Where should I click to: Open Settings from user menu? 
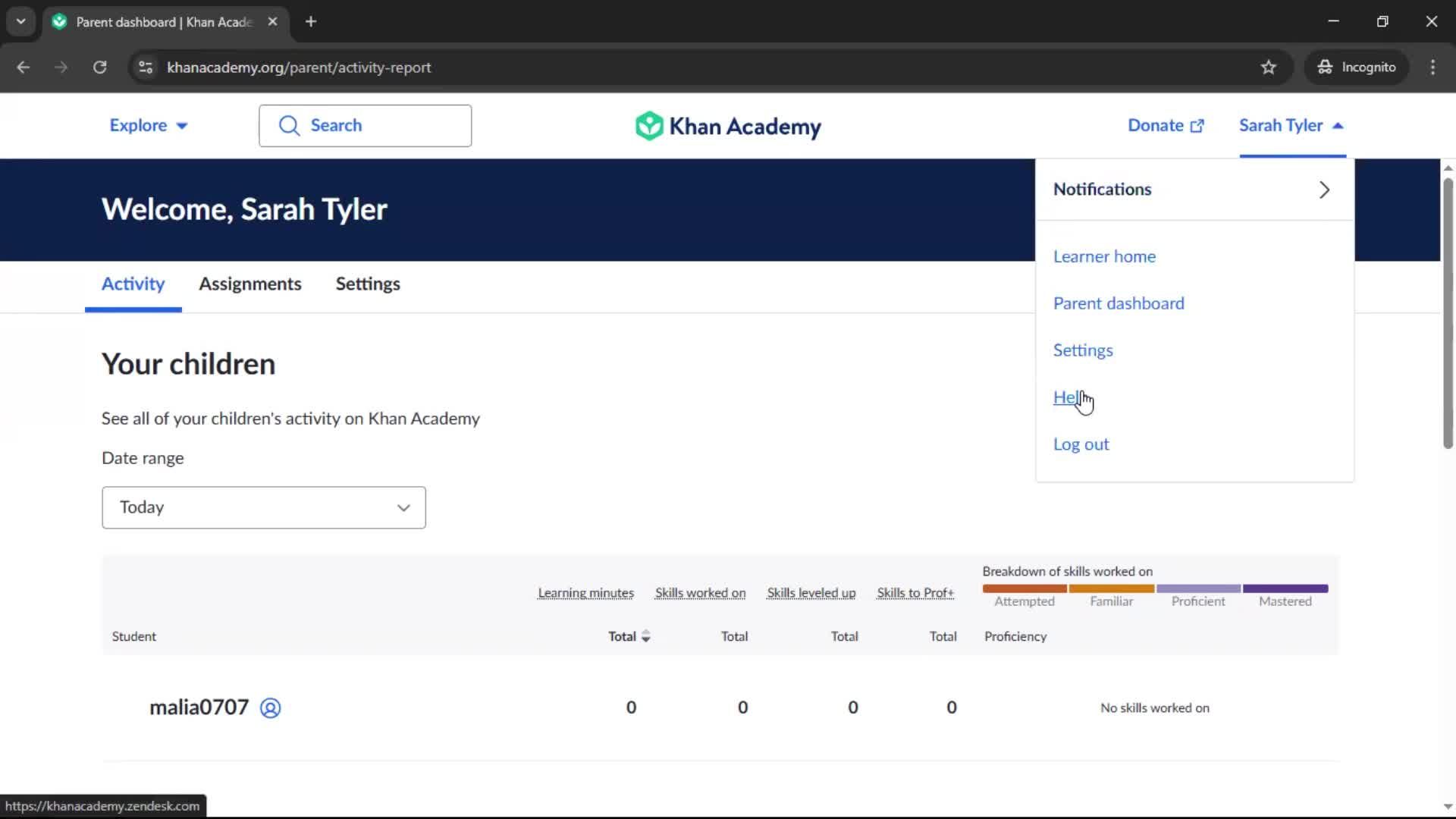pos(1083,350)
